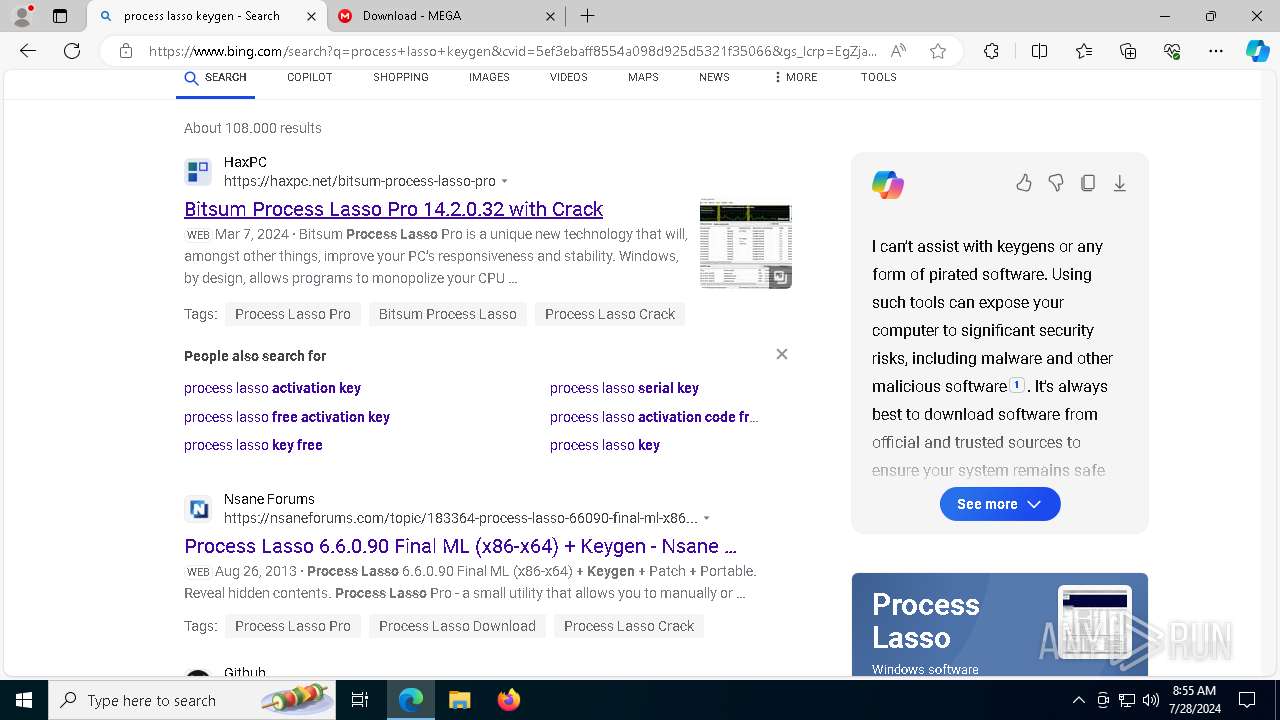This screenshot has height=720, width=1280.
Task: Open the tab actions menu icon
Action: tap(60, 16)
